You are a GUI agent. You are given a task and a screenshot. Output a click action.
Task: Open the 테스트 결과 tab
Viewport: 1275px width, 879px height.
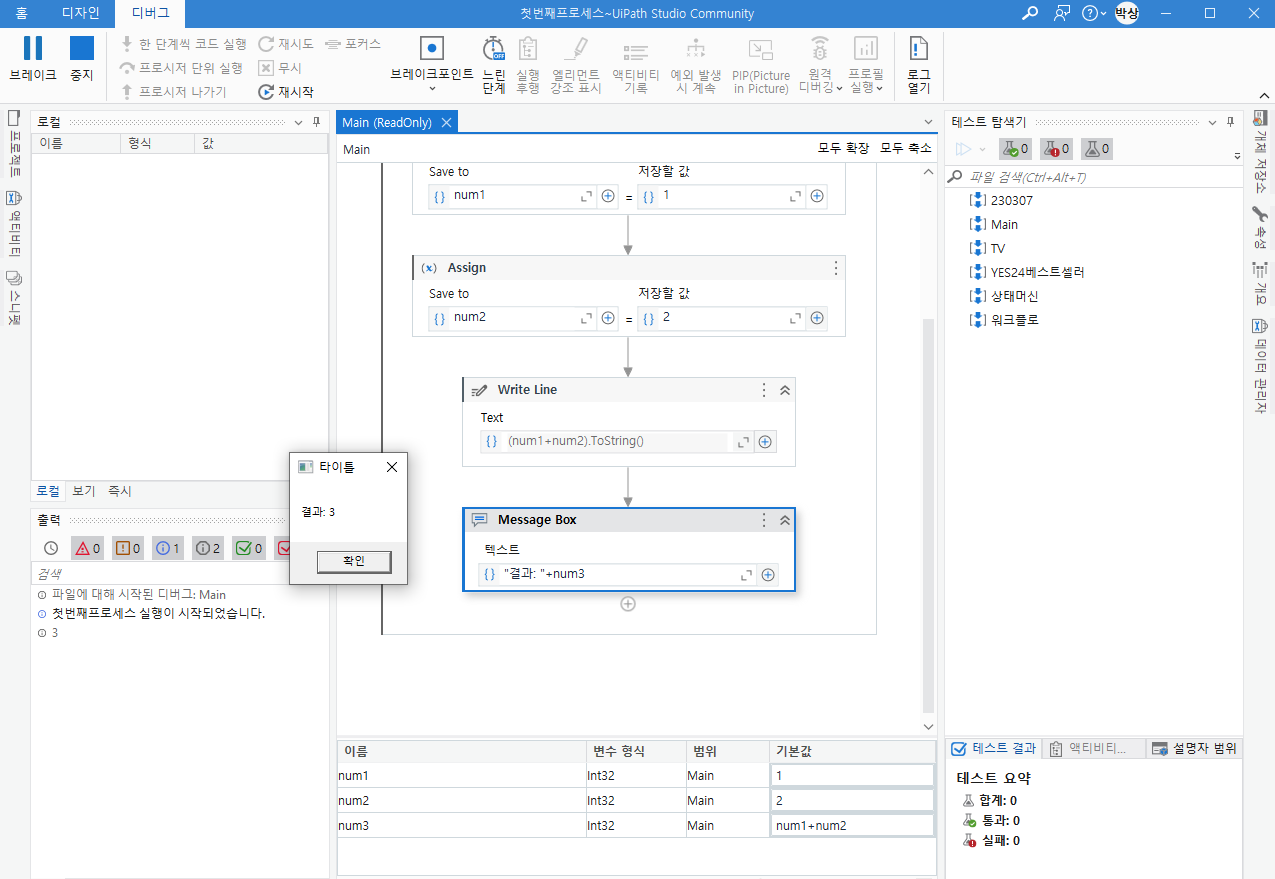pos(994,748)
